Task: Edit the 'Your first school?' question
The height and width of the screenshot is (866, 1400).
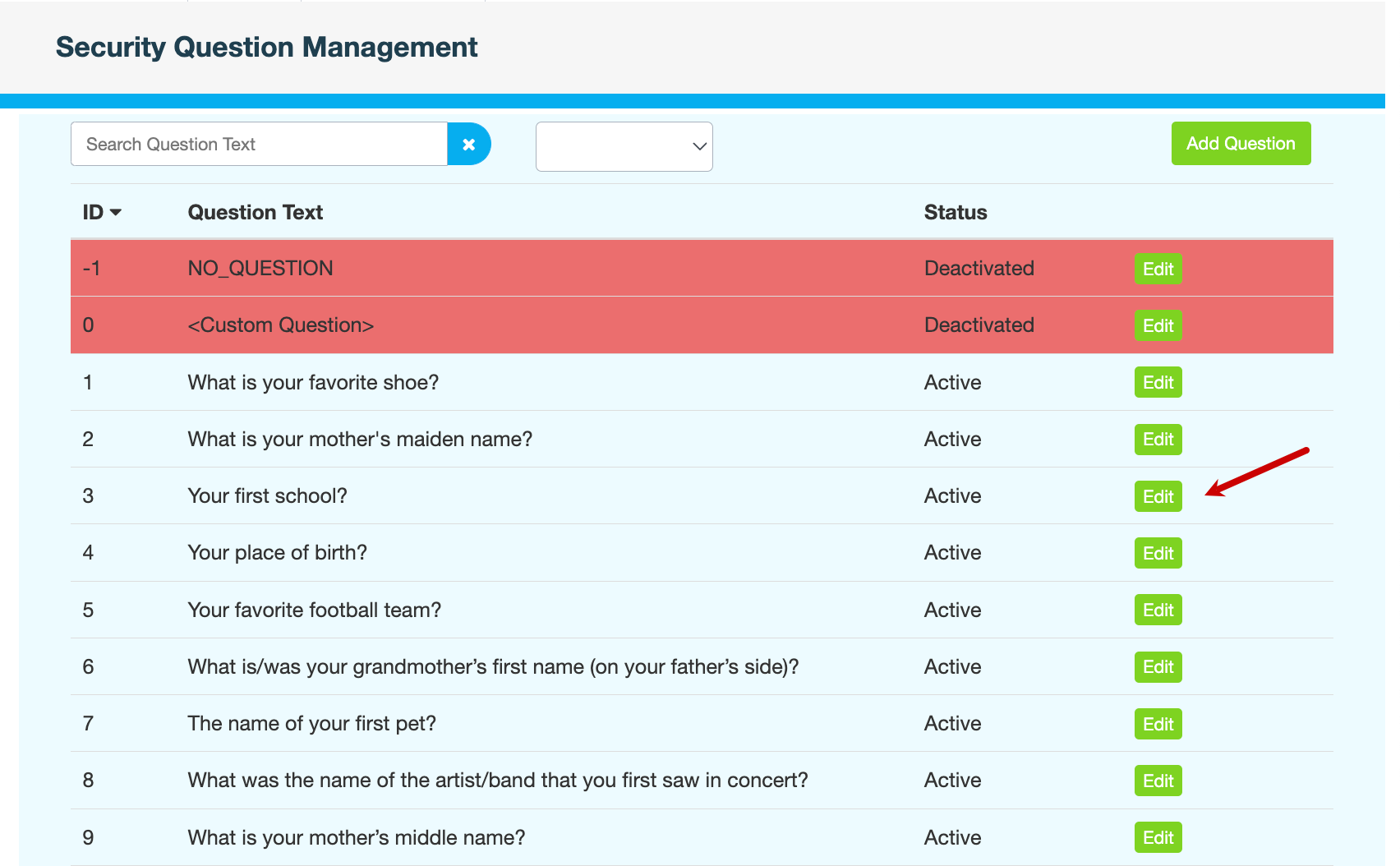Action: 1158,496
